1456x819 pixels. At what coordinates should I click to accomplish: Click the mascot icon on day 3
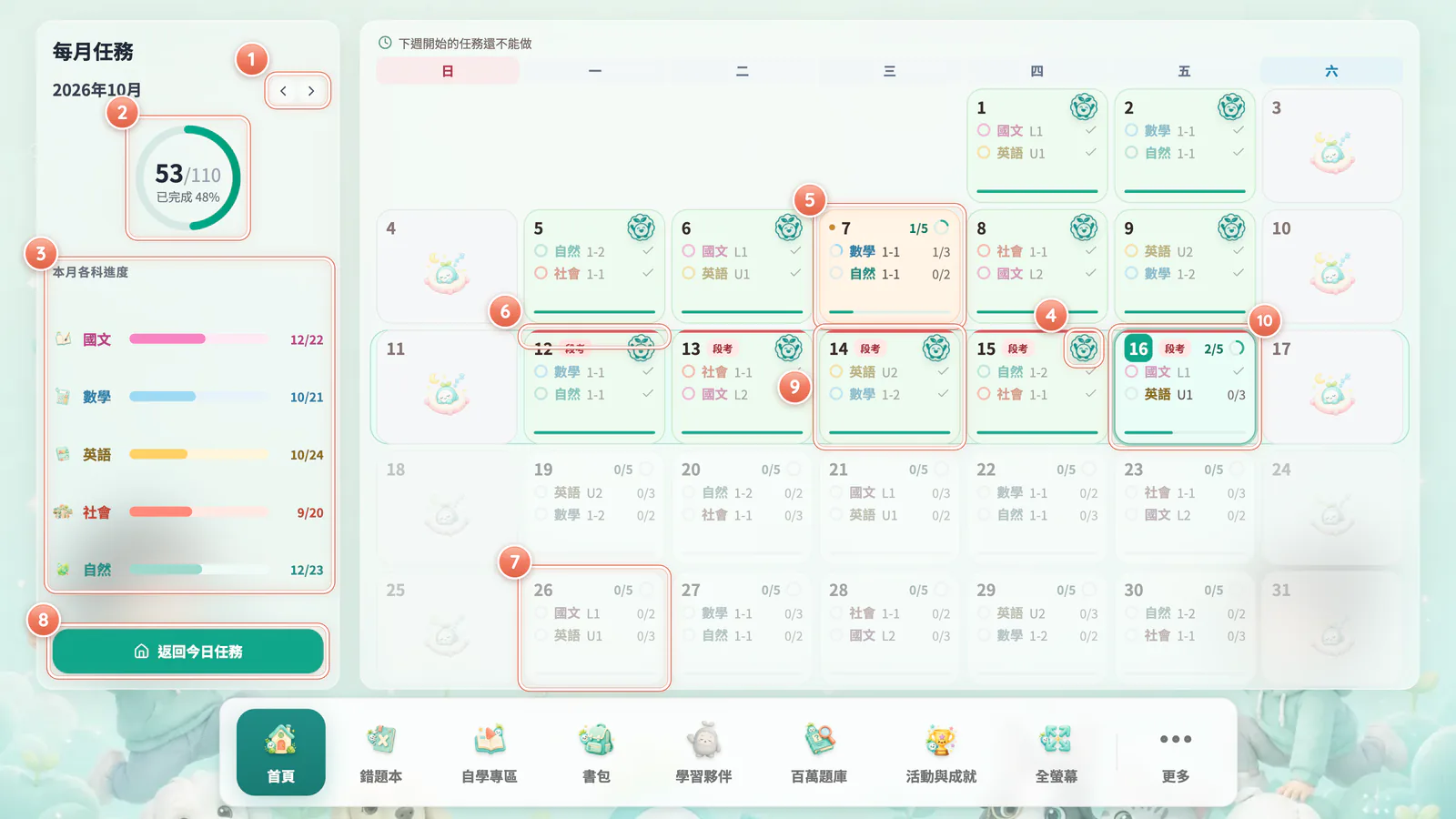coord(1332,153)
